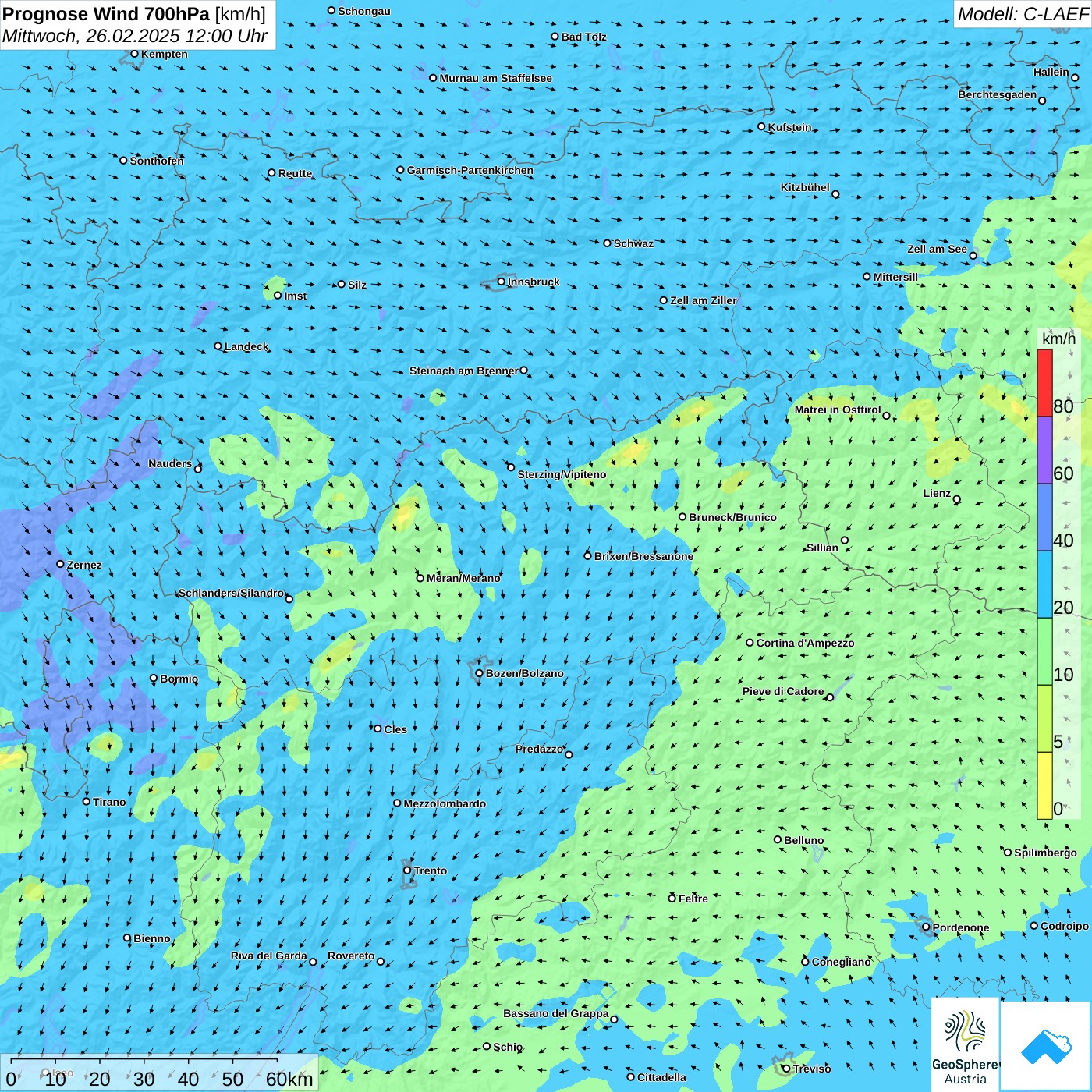Image resolution: width=1092 pixels, height=1092 pixels.
Task: Click the 'Sillian' label
Action: pyautogui.click(x=822, y=548)
